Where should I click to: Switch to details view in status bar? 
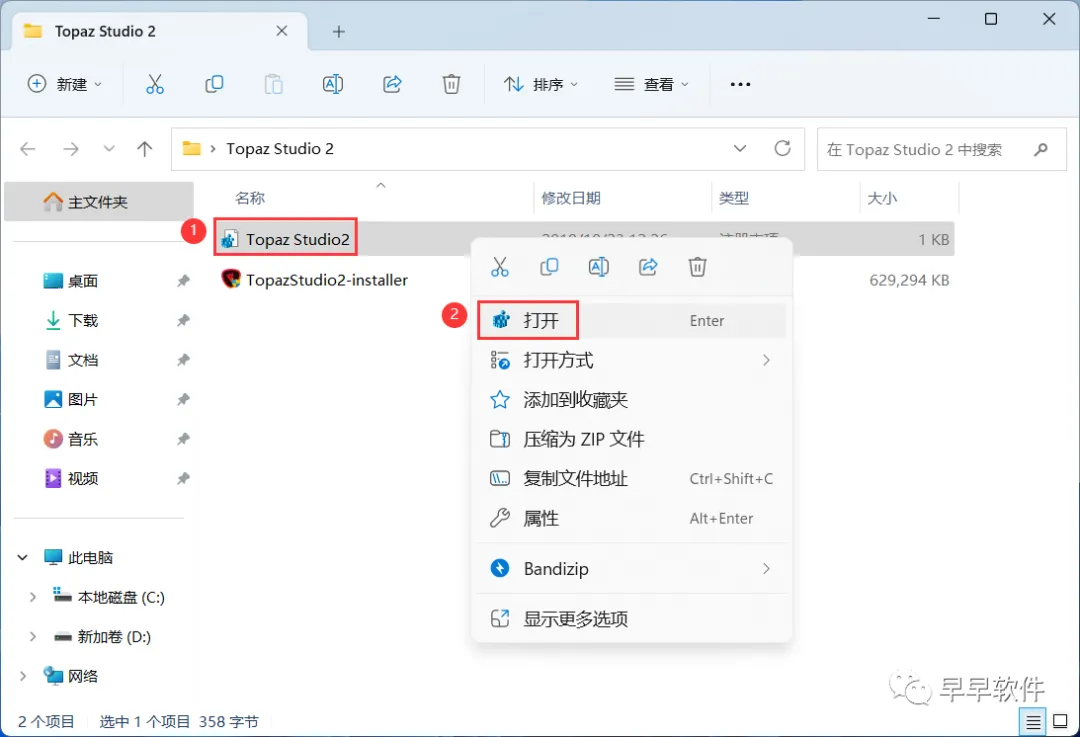[x=1032, y=722]
